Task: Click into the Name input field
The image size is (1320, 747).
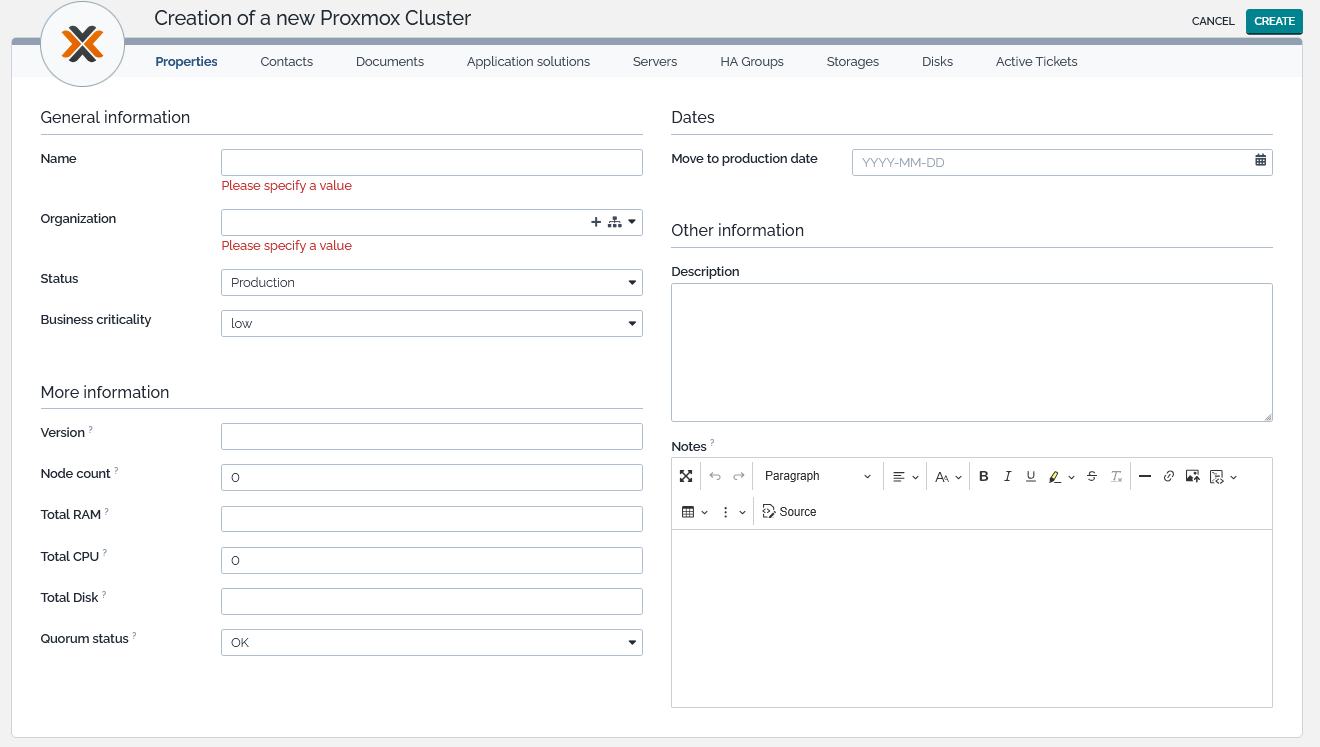Action: [431, 163]
